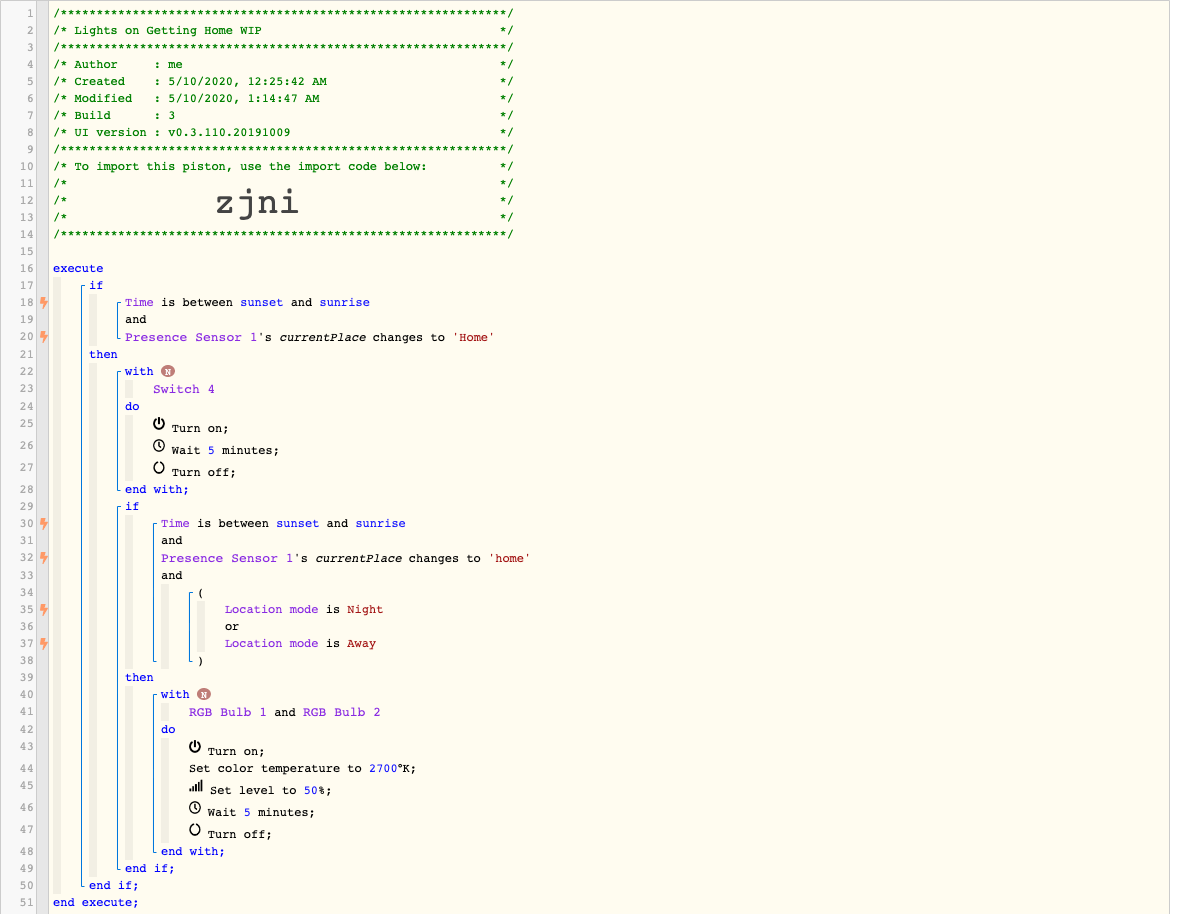Screen dimensions: 1178x914
Task: Click 'end if;' on line 50
Action: click(x=113, y=885)
